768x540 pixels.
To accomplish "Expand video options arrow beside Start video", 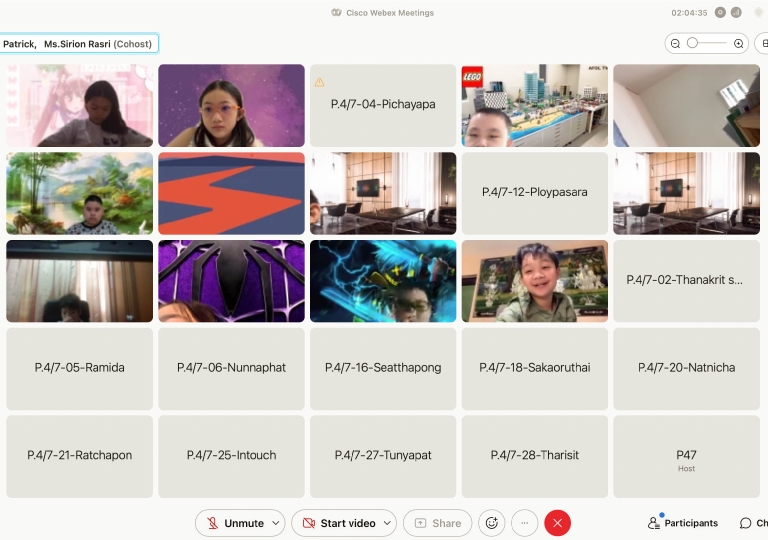I will pyautogui.click(x=387, y=523).
